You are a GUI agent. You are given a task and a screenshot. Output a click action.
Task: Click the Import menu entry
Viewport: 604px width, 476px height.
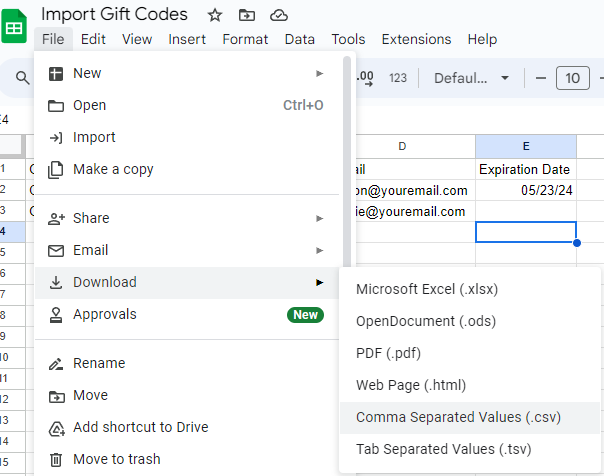[94, 137]
